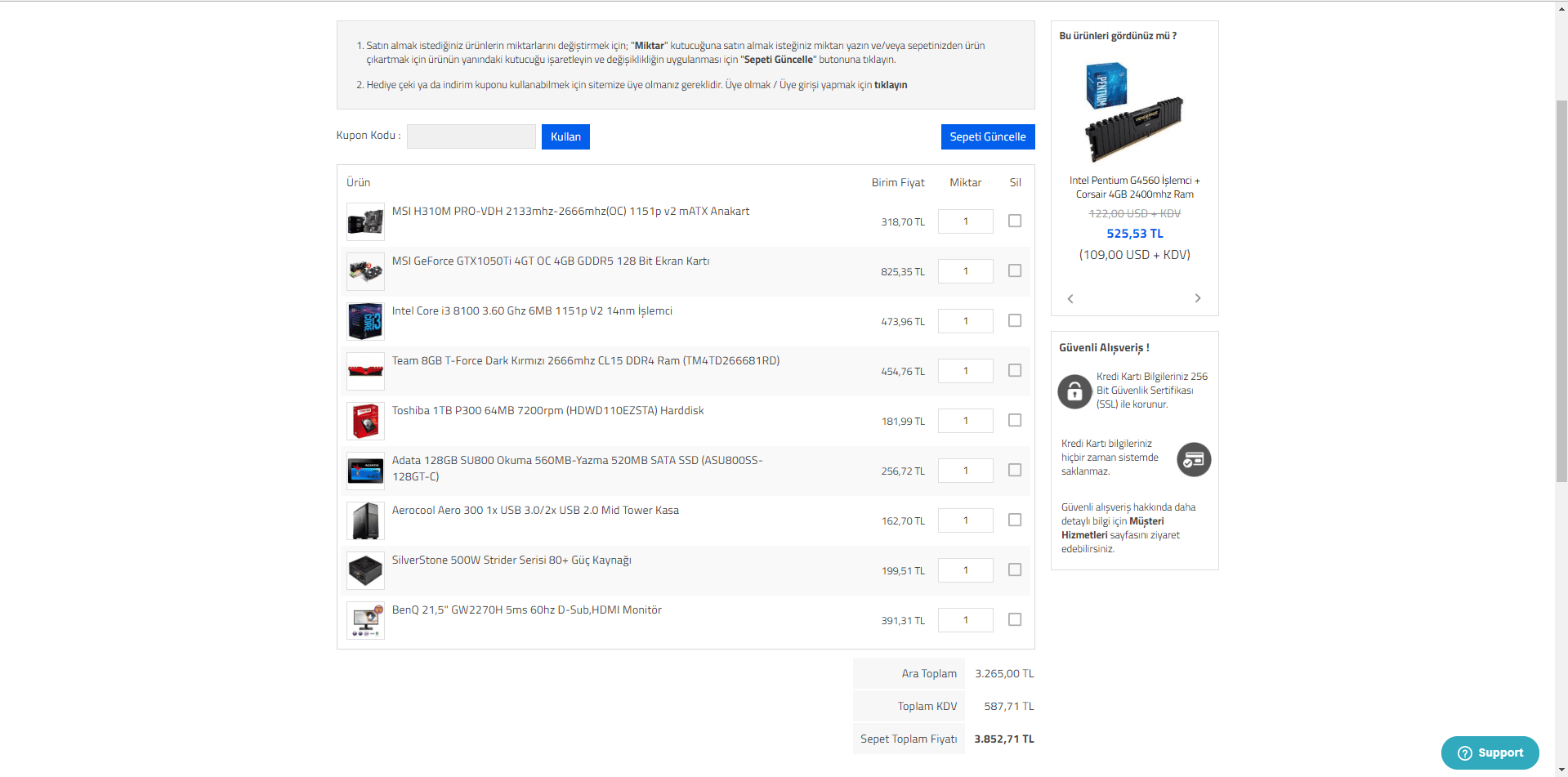This screenshot has height=777, width=1568.
Task: Focus the quantity field for Intel Core i3 8100
Action: point(966,321)
